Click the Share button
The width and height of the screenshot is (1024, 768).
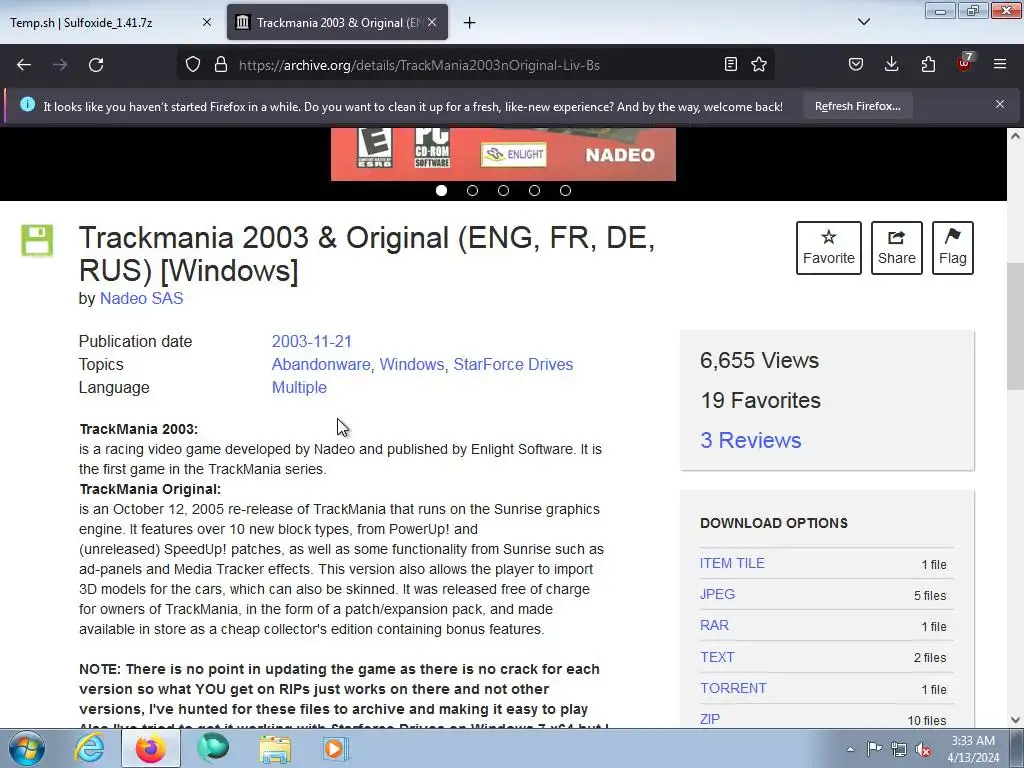(x=897, y=248)
